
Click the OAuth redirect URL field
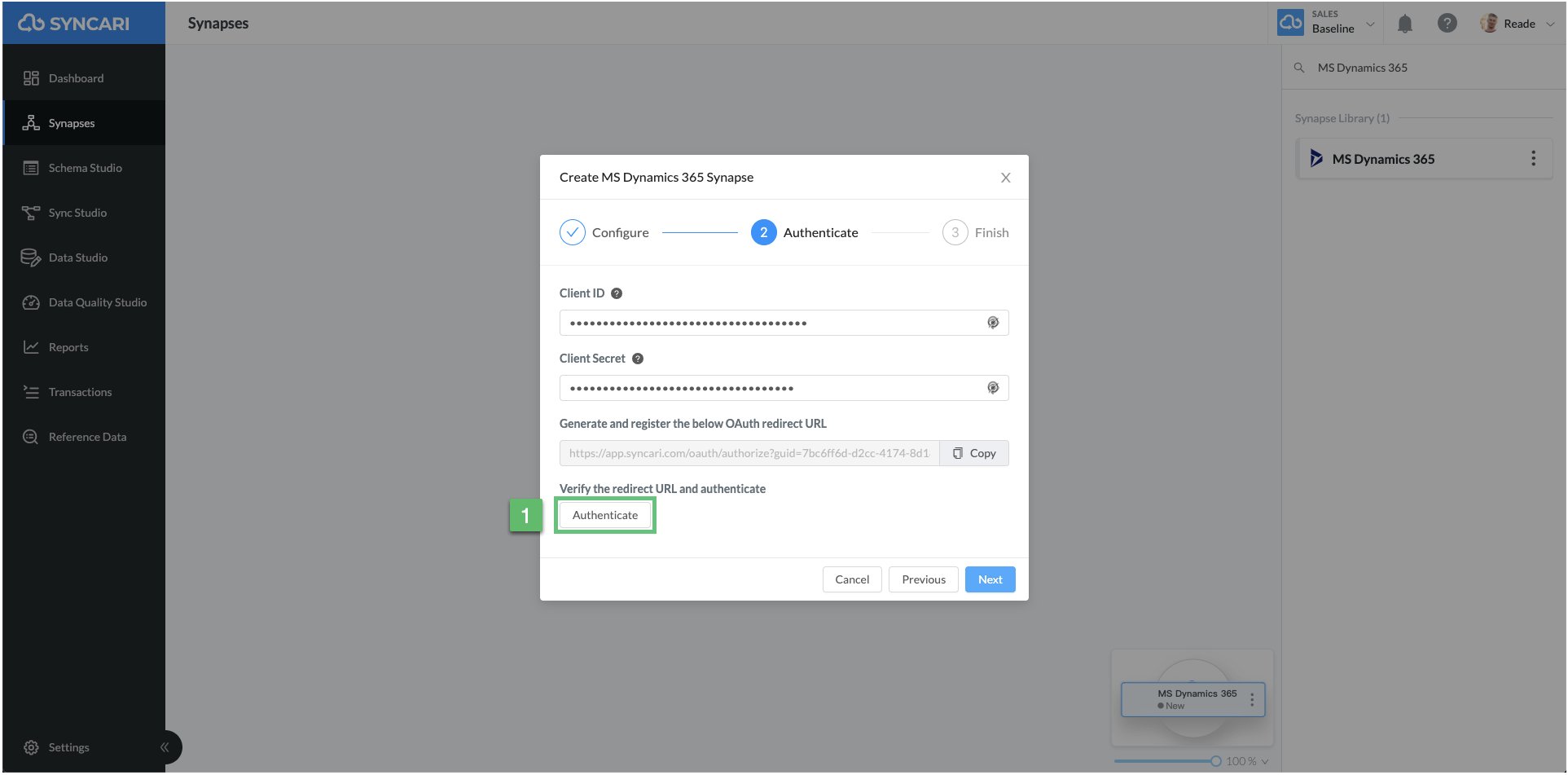pos(749,453)
